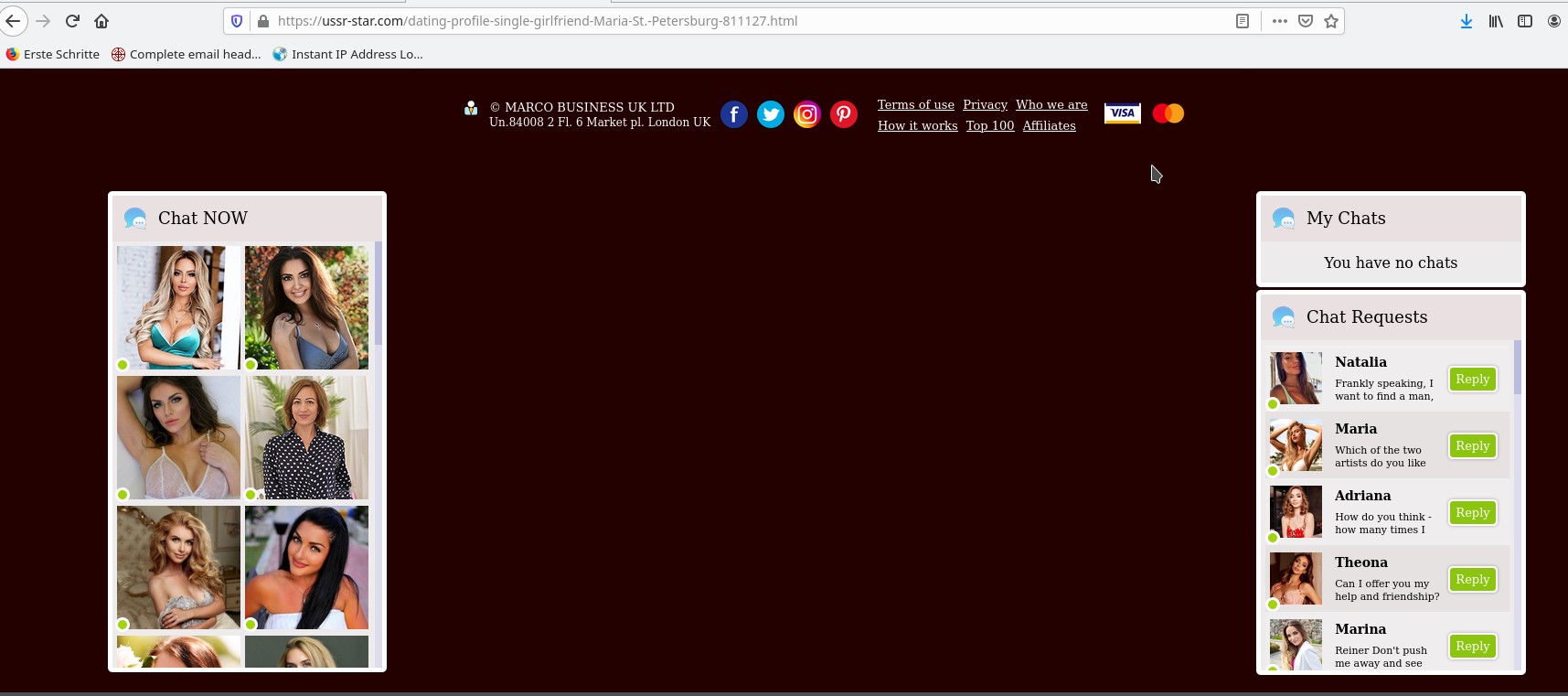Click the Mastercard logo

[x=1168, y=113]
